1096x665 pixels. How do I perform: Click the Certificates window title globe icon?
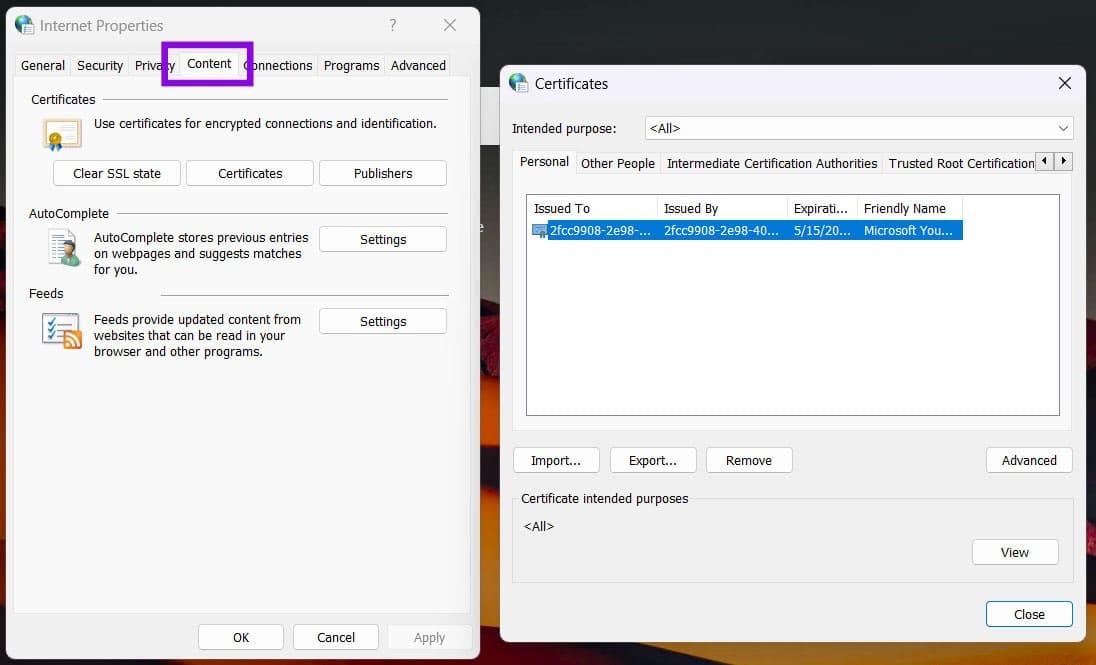pyautogui.click(x=519, y=83)
